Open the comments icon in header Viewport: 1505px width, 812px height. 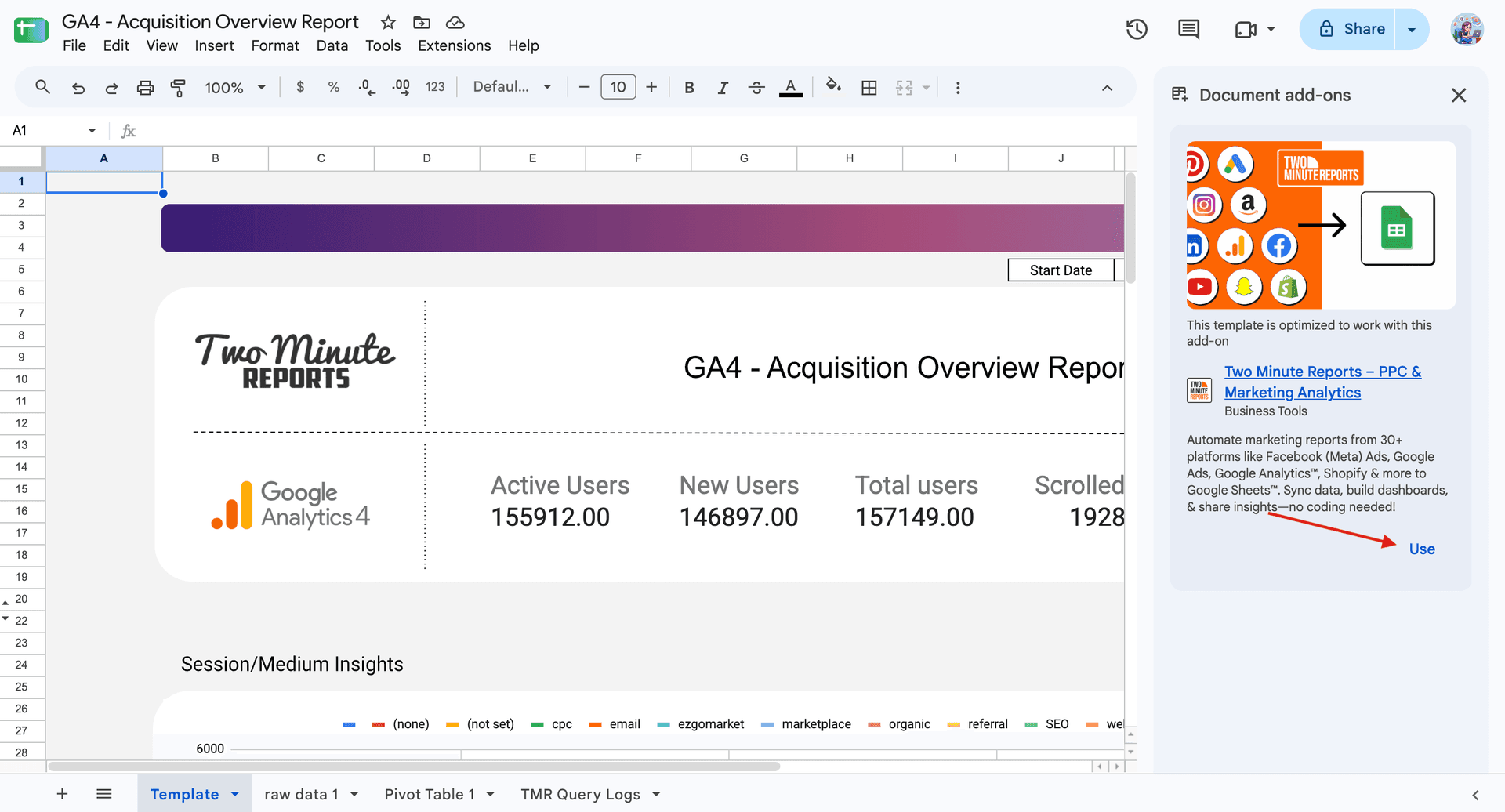tap(1188, 30)
